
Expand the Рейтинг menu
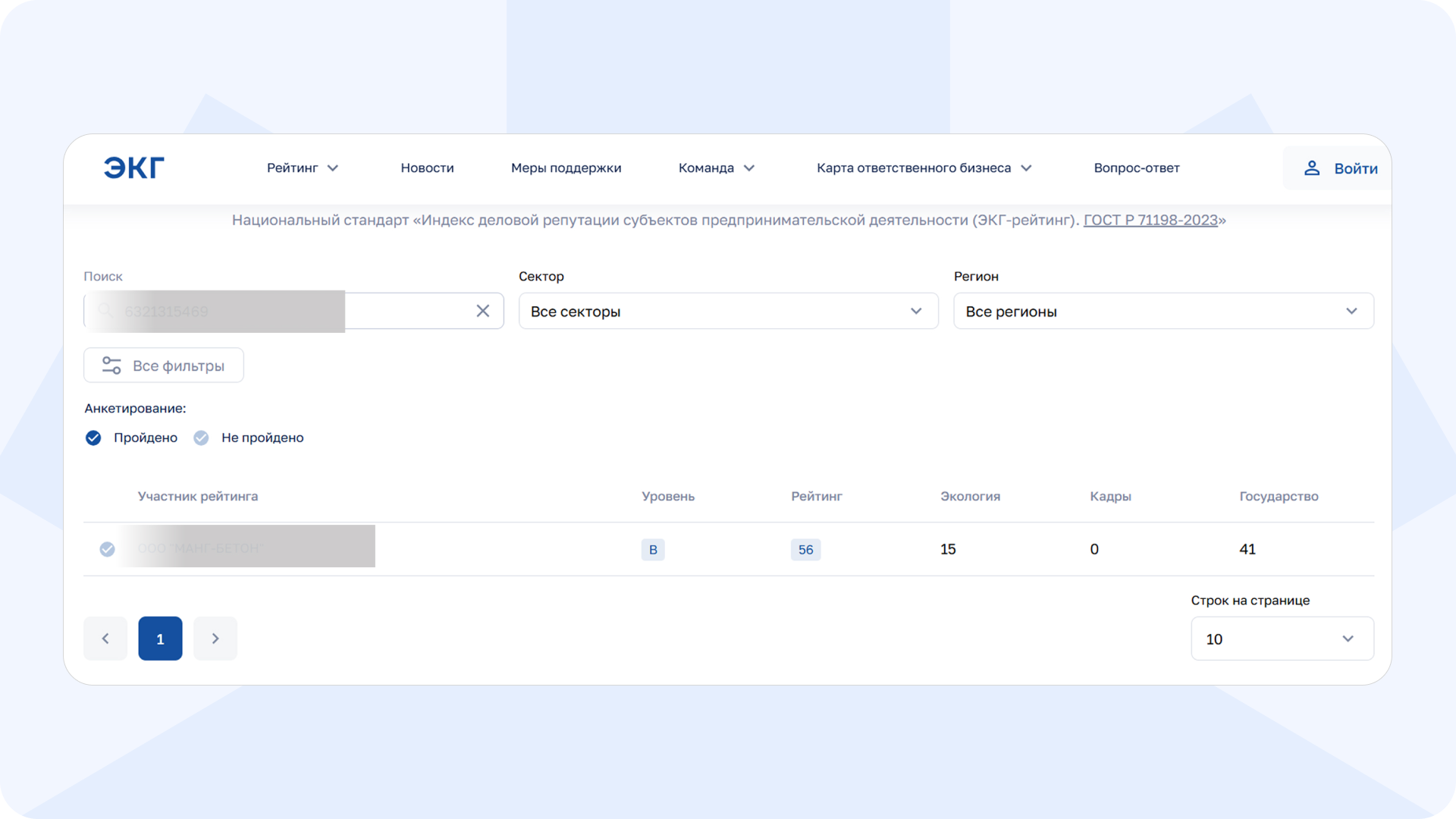(x=302, y=168)
